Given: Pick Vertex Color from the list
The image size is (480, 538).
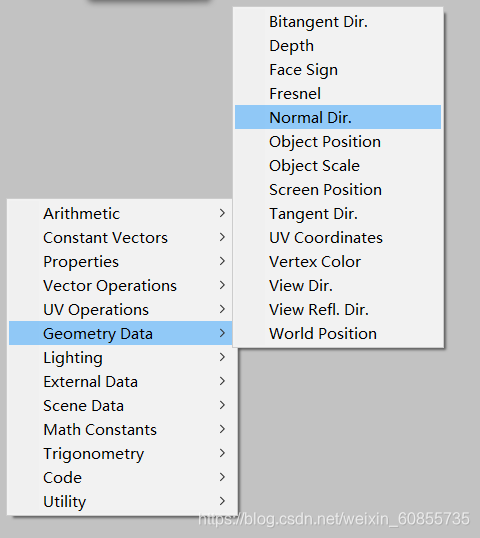Looking at the screenshot, I should (x=338, y=261).
